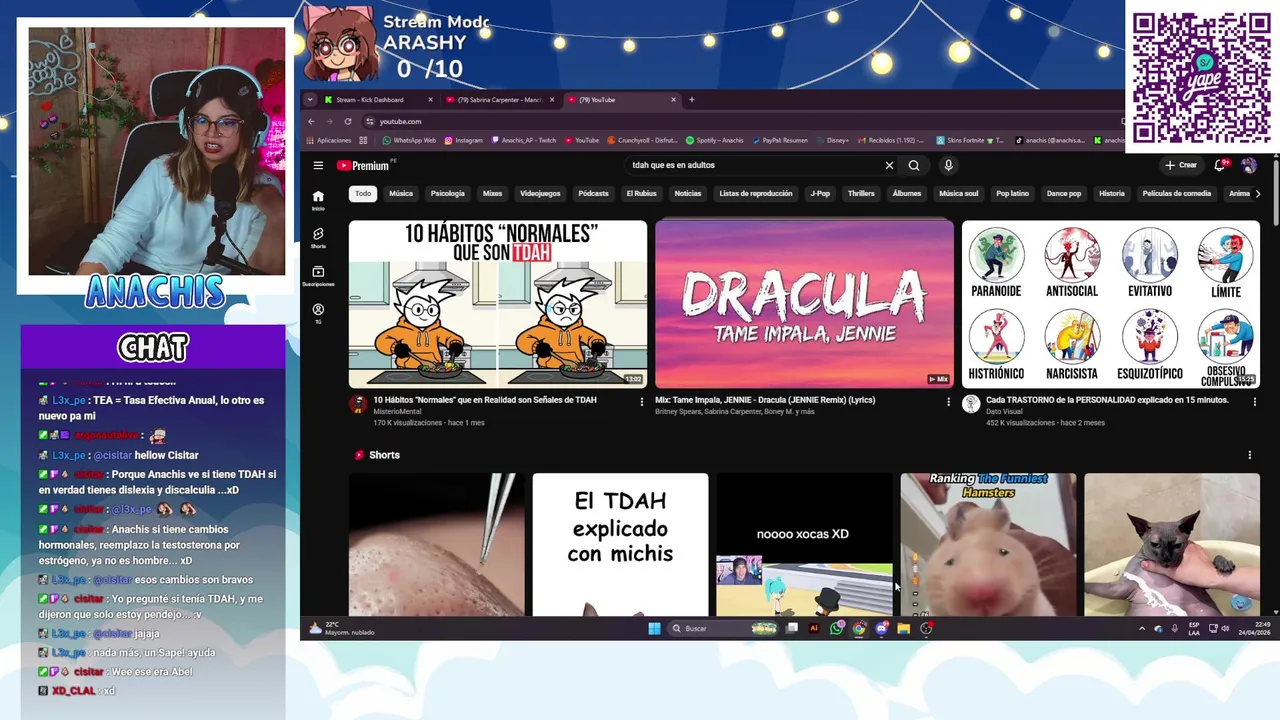The image size is (1280, 720).
Task: Switch to Sabrina Carpenter tab
Action: click(x=500, y=100)
